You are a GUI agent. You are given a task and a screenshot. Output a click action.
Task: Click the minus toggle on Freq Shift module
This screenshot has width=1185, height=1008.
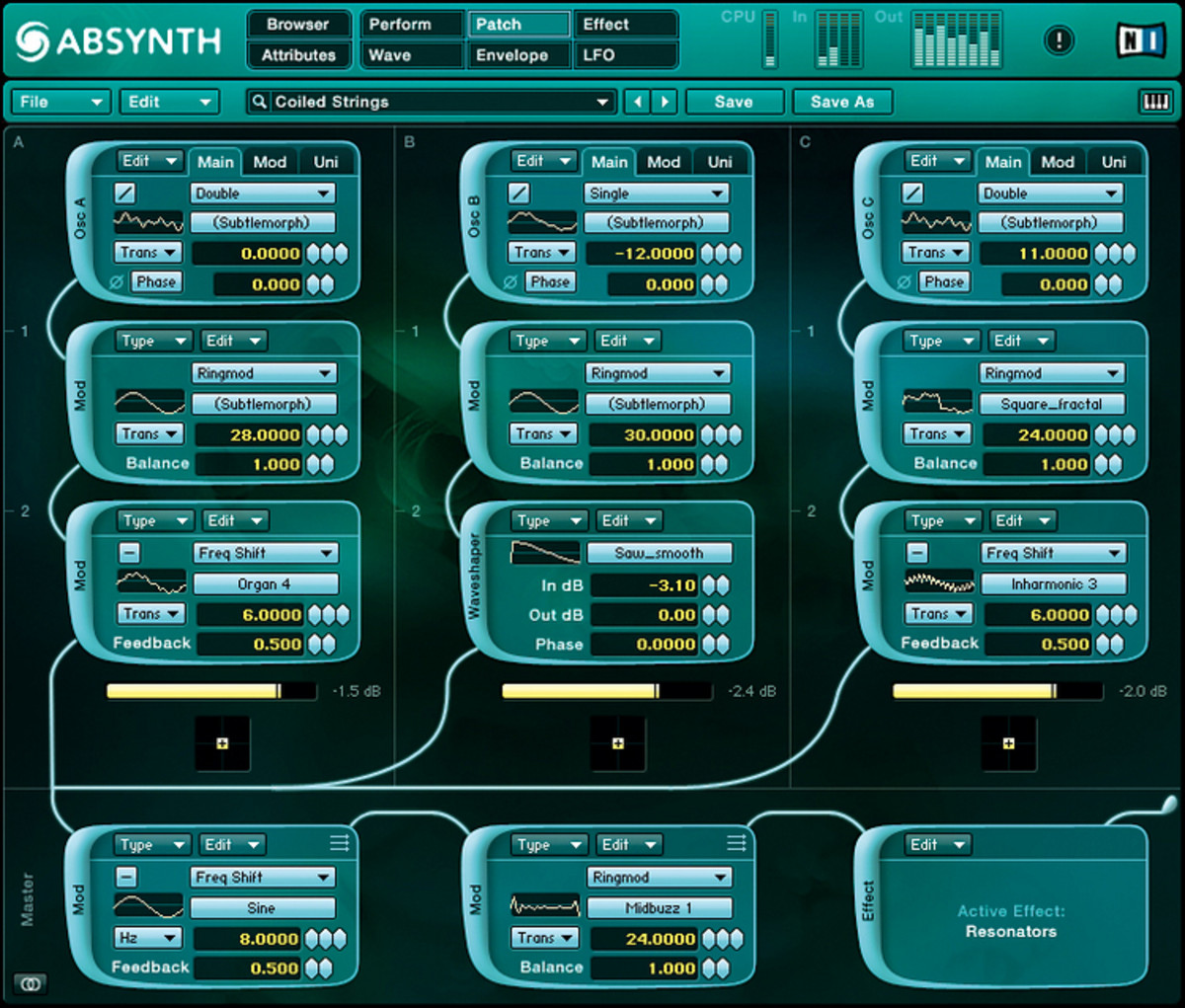pos(128,553)
